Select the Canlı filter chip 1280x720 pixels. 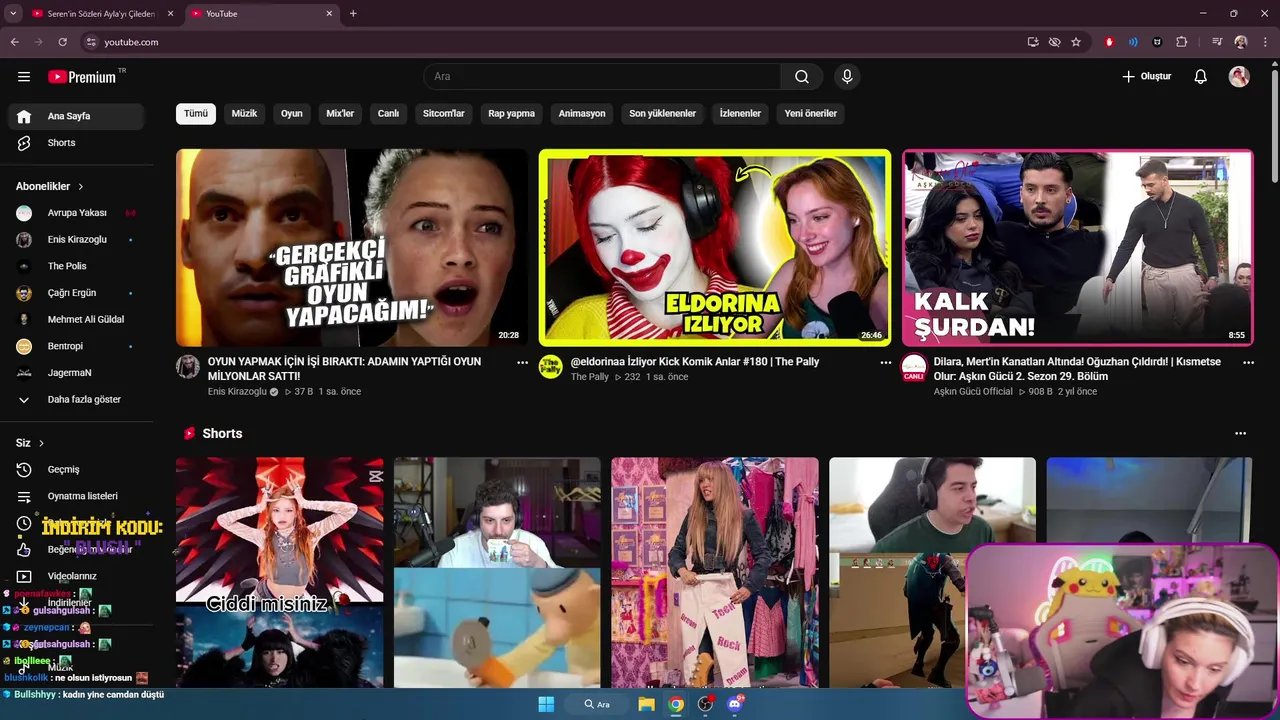click(x=388, y=113)
